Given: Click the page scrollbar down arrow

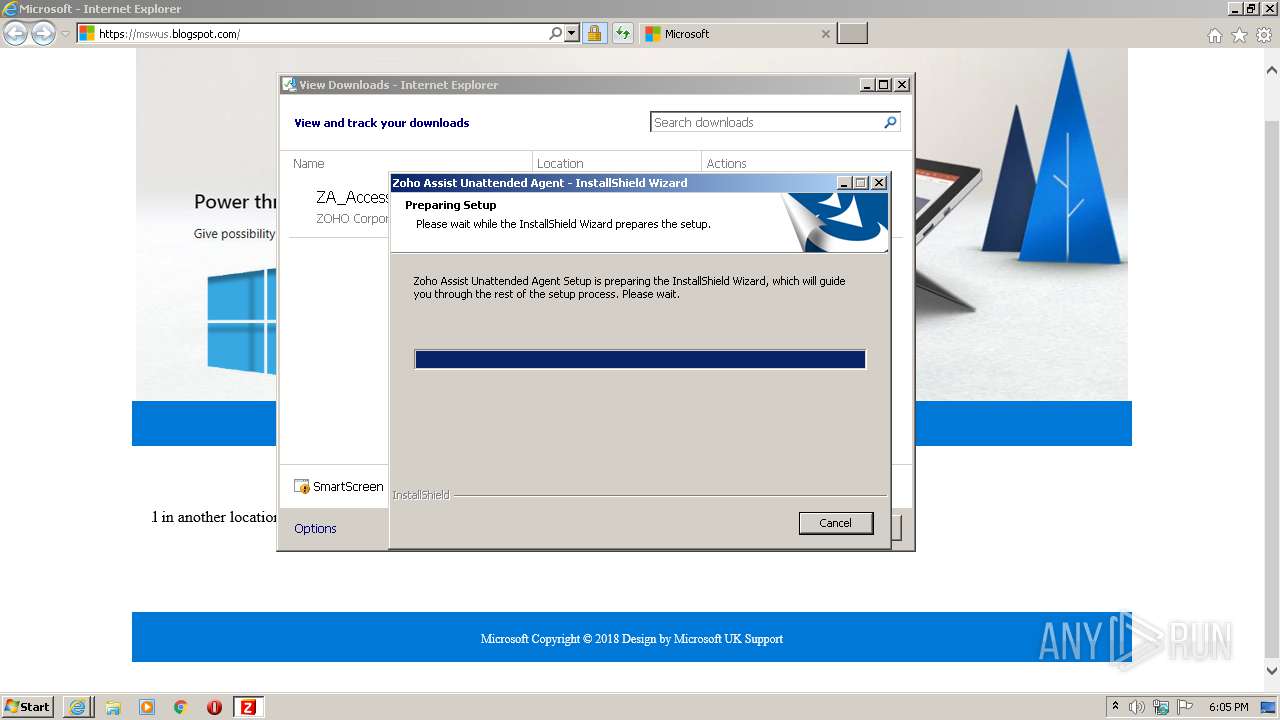Looking at the screenshot, I should tap(1272, 671).
